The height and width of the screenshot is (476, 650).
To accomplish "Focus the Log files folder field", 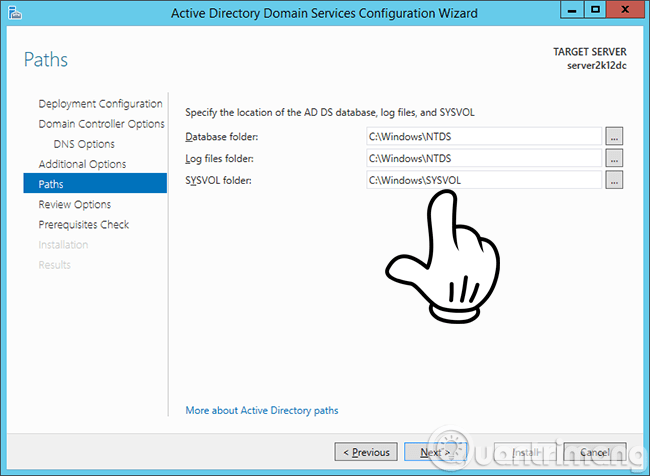I will 484,158.
